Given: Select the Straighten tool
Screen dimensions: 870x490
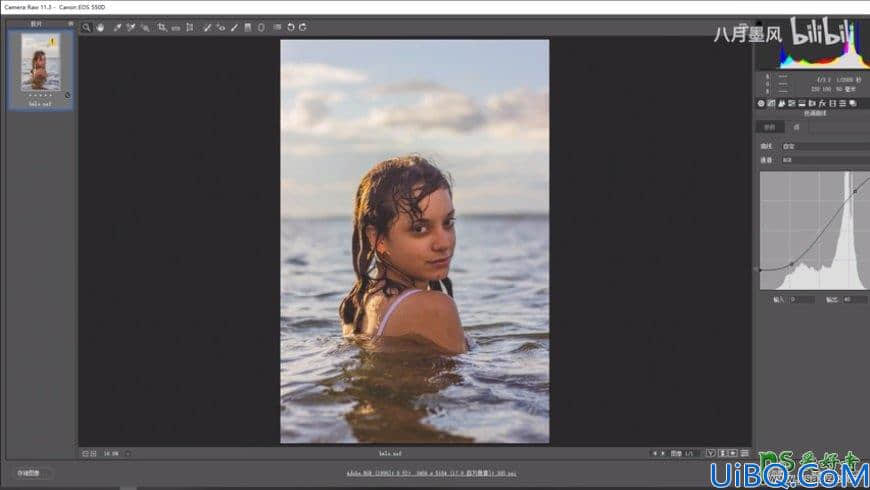Looking at the screenshot, I should point(176,28).
